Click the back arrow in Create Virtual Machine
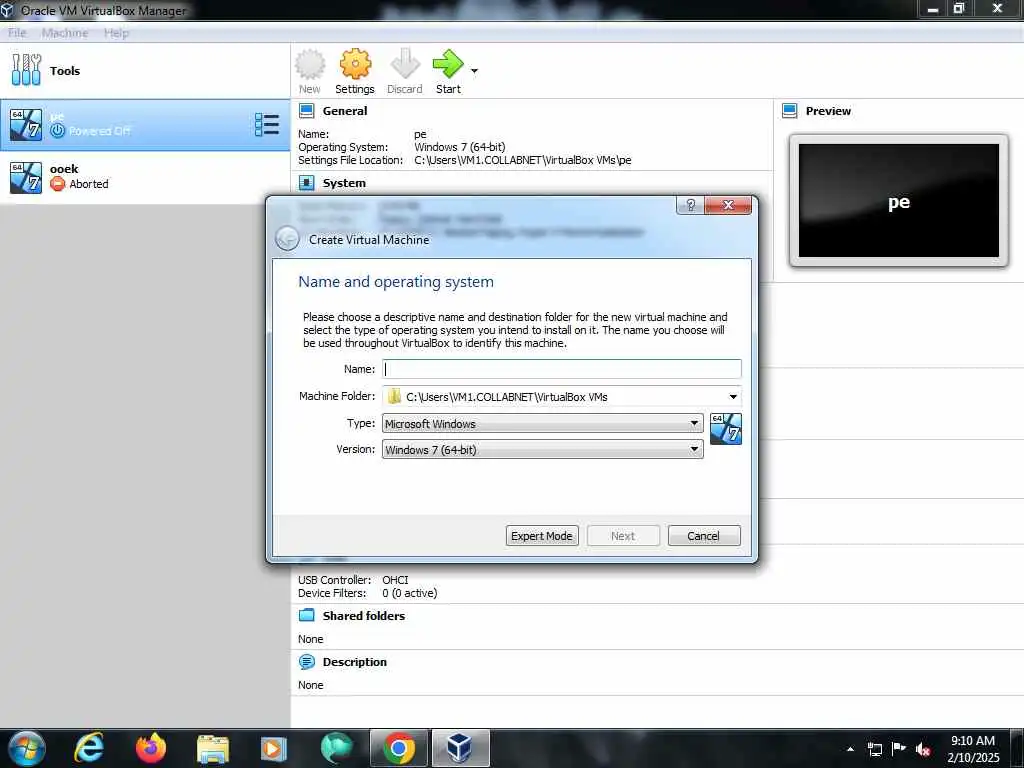Image resolution: width=1024 pixels, height=768 pixels. (x=287, y=239)
